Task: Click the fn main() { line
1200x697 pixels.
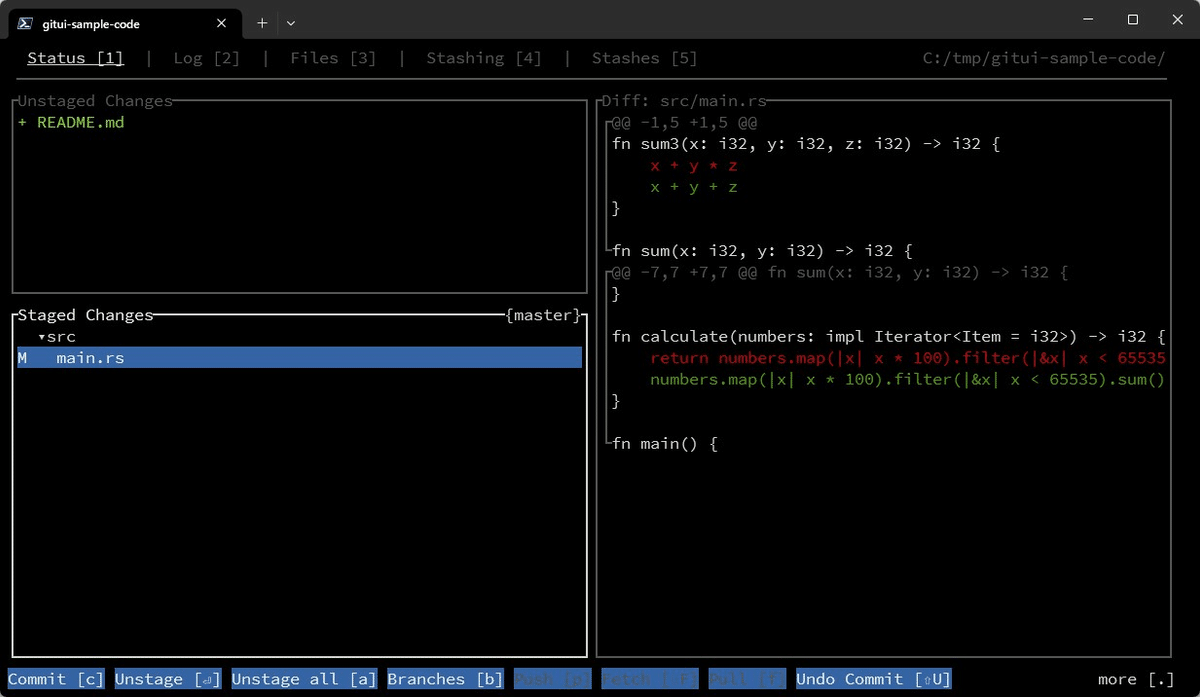Action: pyautogui.click(x=665, y=443)
